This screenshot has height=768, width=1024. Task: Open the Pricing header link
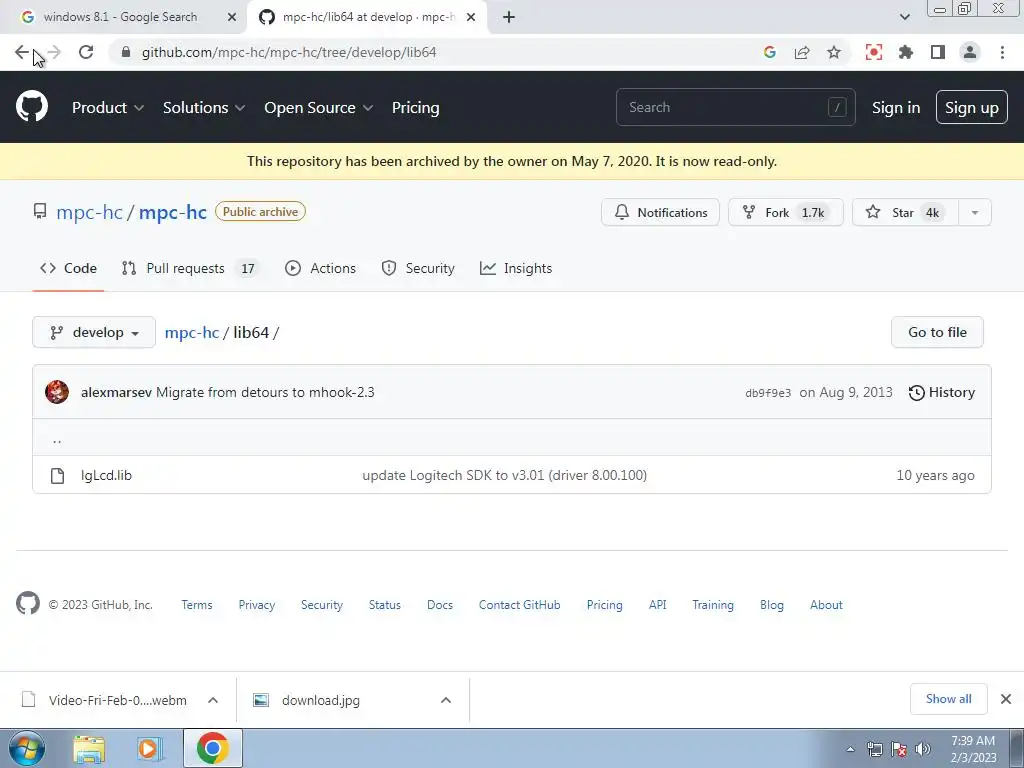tap(415, 108)
